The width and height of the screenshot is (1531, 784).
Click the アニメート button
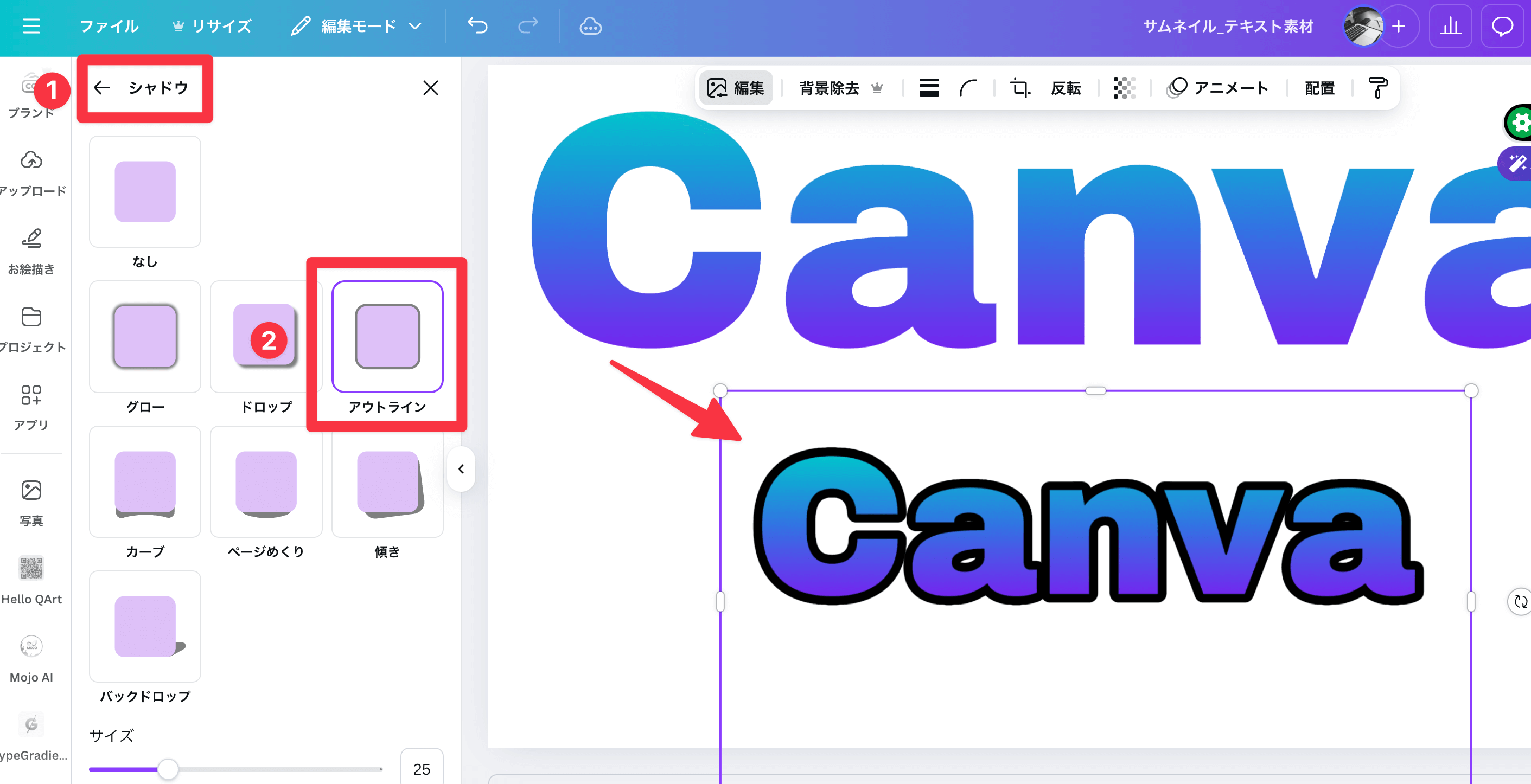(x=1218, y=88)
